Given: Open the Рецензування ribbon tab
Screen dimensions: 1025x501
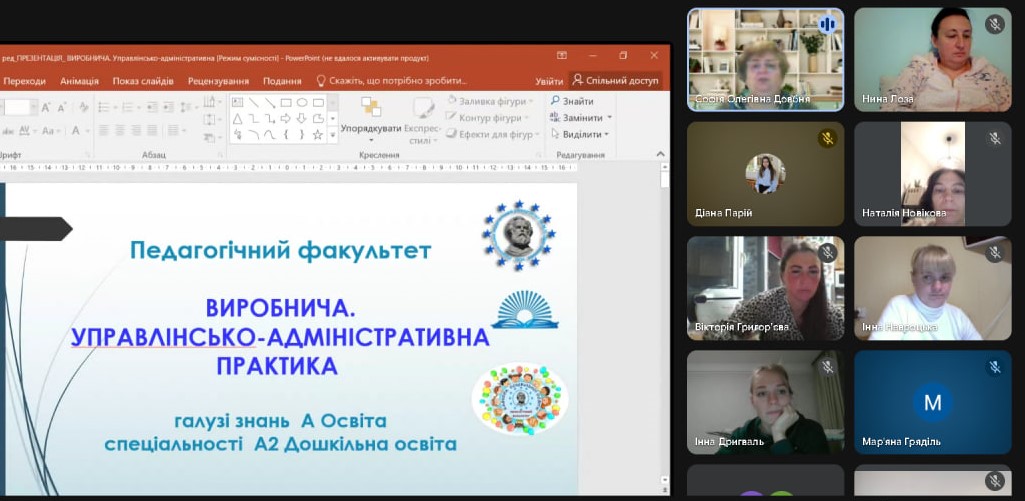Looking at the screenshot, I should [218, 81].
